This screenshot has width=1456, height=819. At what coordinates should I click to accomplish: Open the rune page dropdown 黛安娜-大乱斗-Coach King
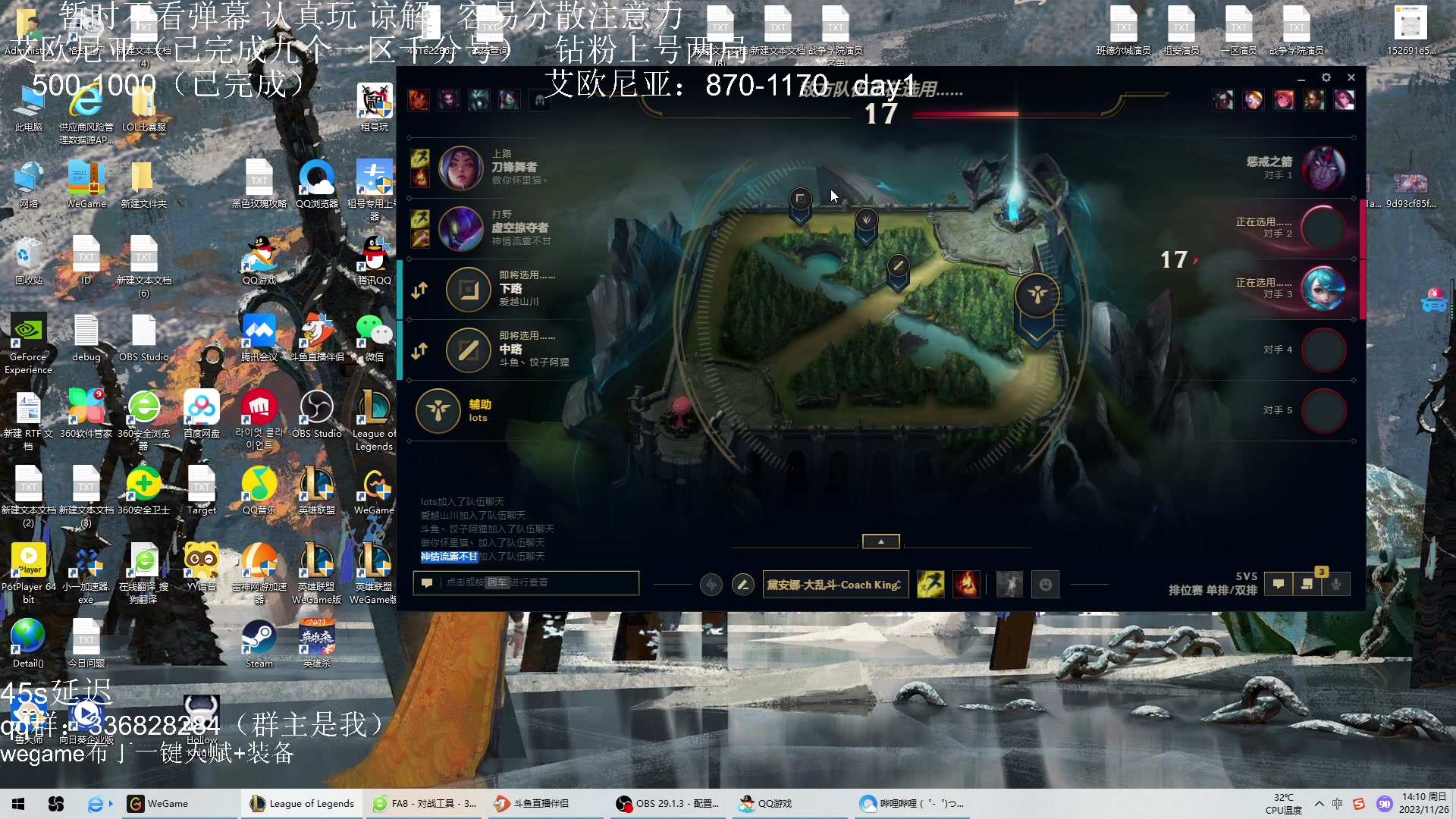(x=835, y=585)
